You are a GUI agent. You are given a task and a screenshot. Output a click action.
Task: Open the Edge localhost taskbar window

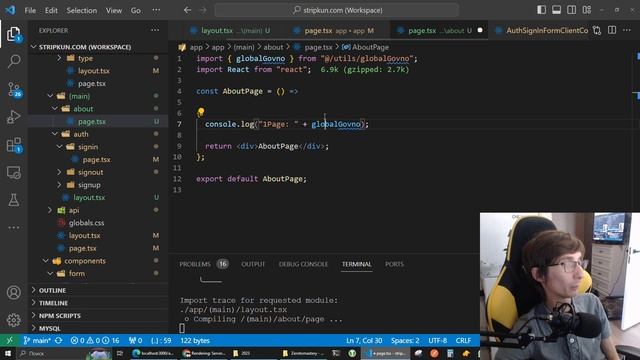click(153, 353)
